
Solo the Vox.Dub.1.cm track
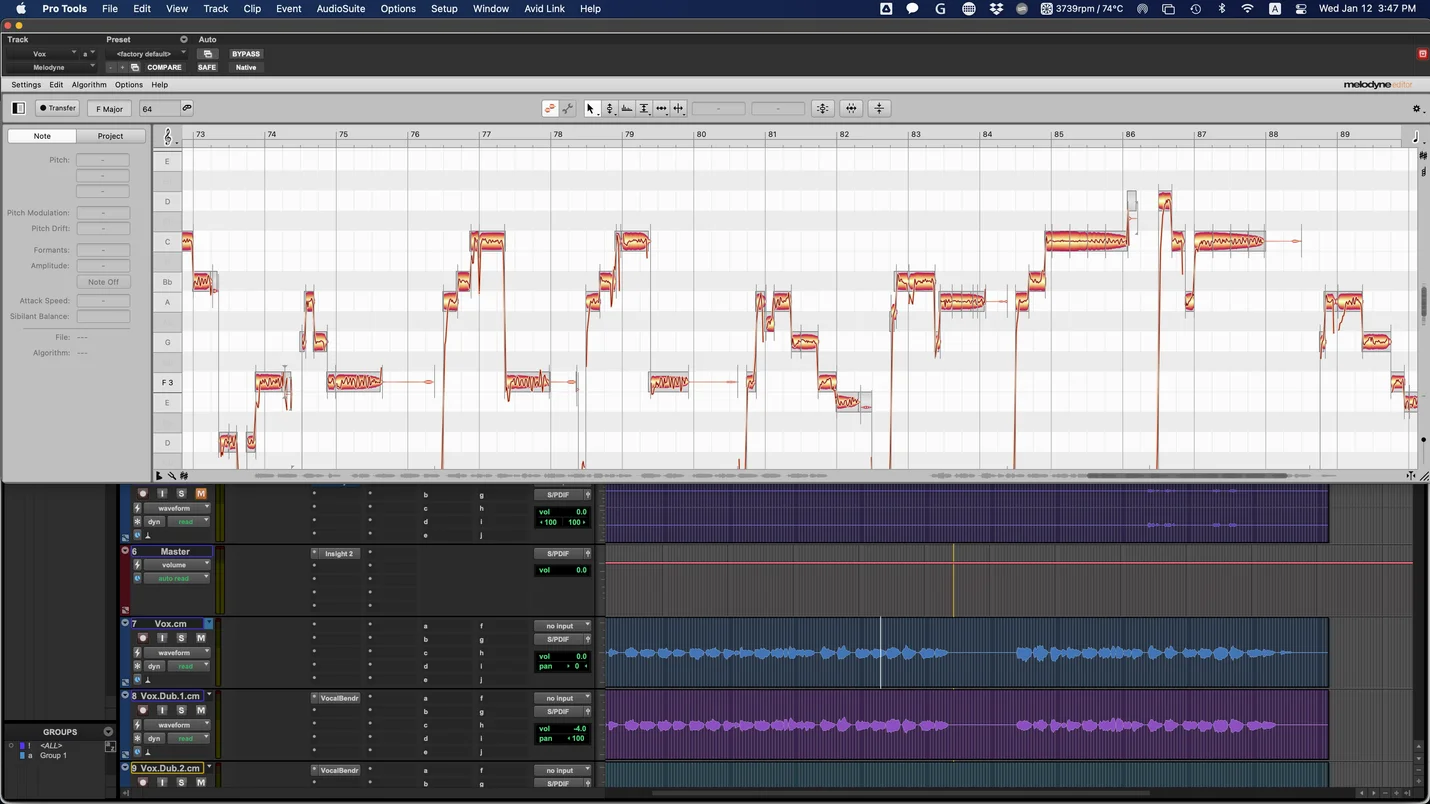click(181, 710)
